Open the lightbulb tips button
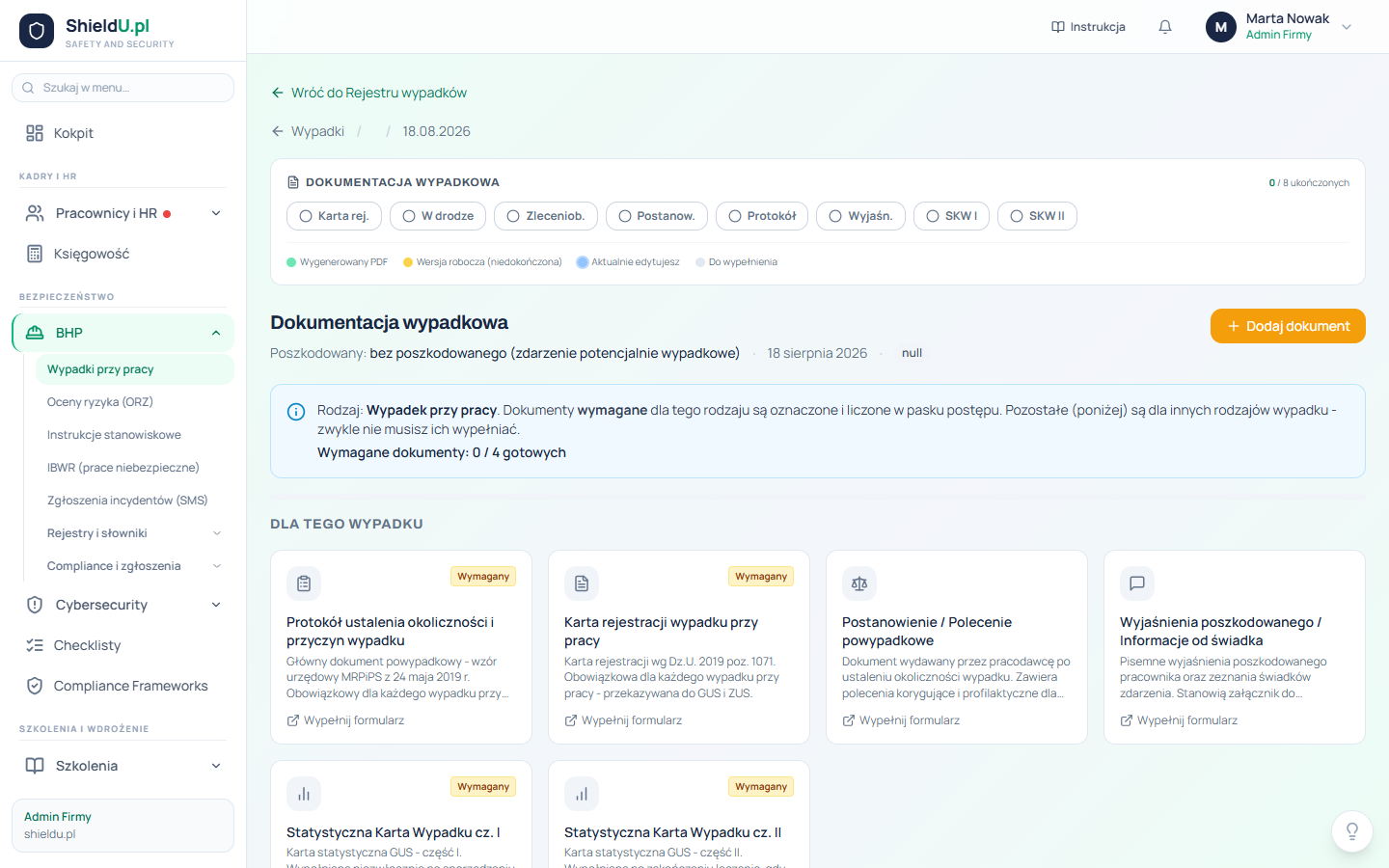 pyautogui.click(x=1352, y=831)
